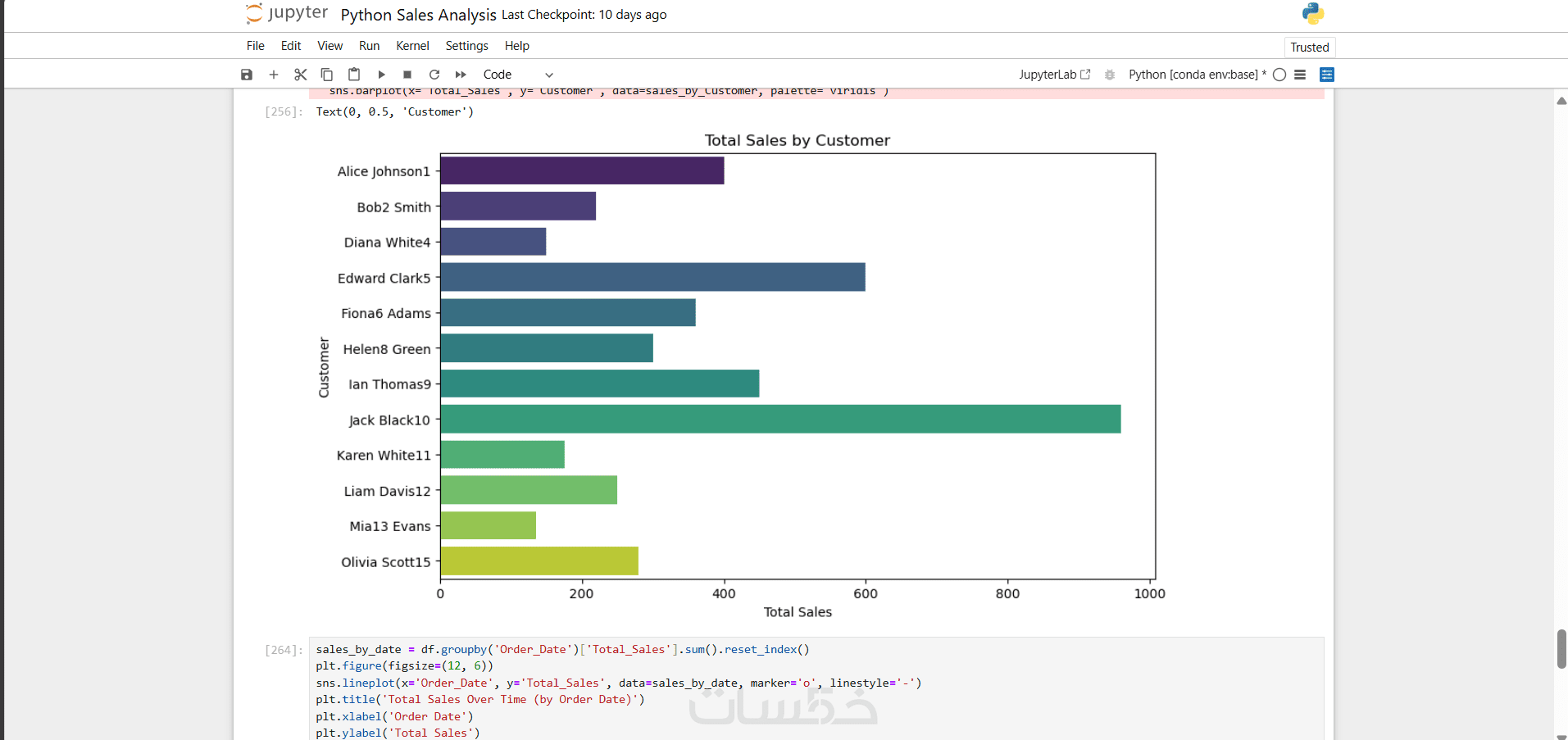Restart kernel and run all cells
The width and height of the screenshot is (1568, 740).
point(461,75)
